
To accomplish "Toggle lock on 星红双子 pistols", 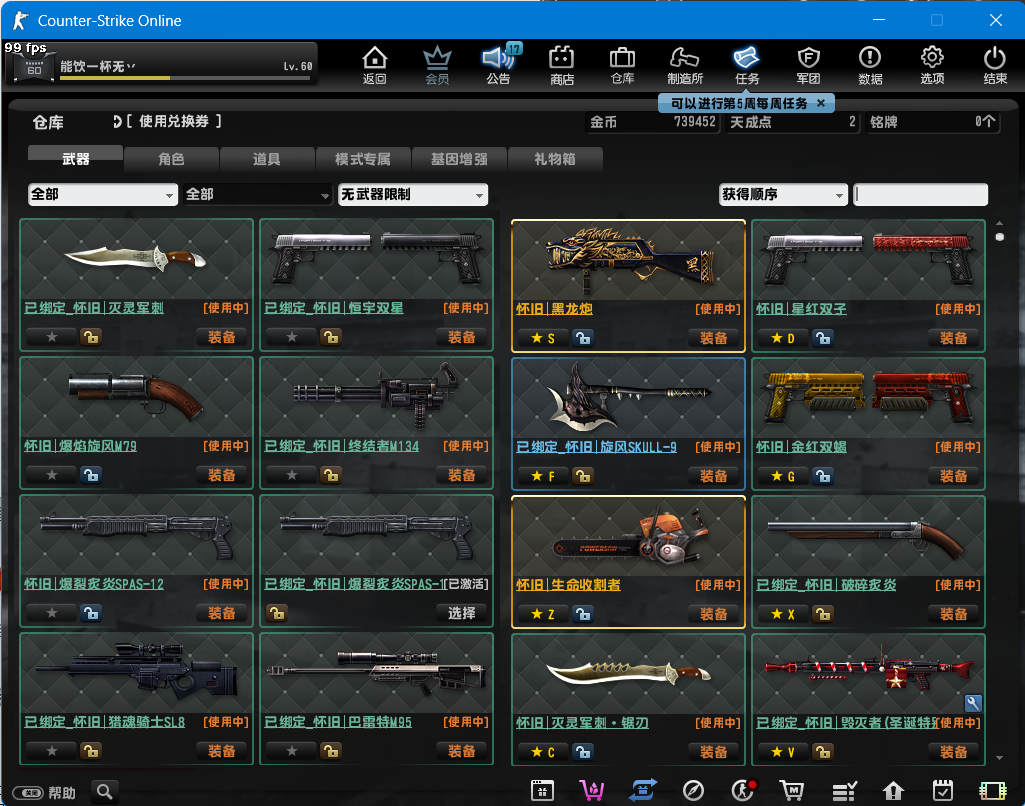I will 823,338.
